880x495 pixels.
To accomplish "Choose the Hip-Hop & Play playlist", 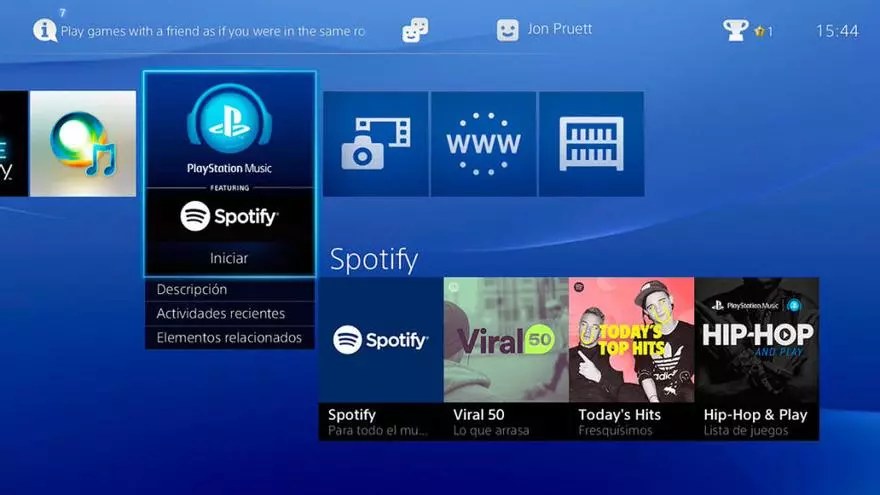I will point(756,358).
